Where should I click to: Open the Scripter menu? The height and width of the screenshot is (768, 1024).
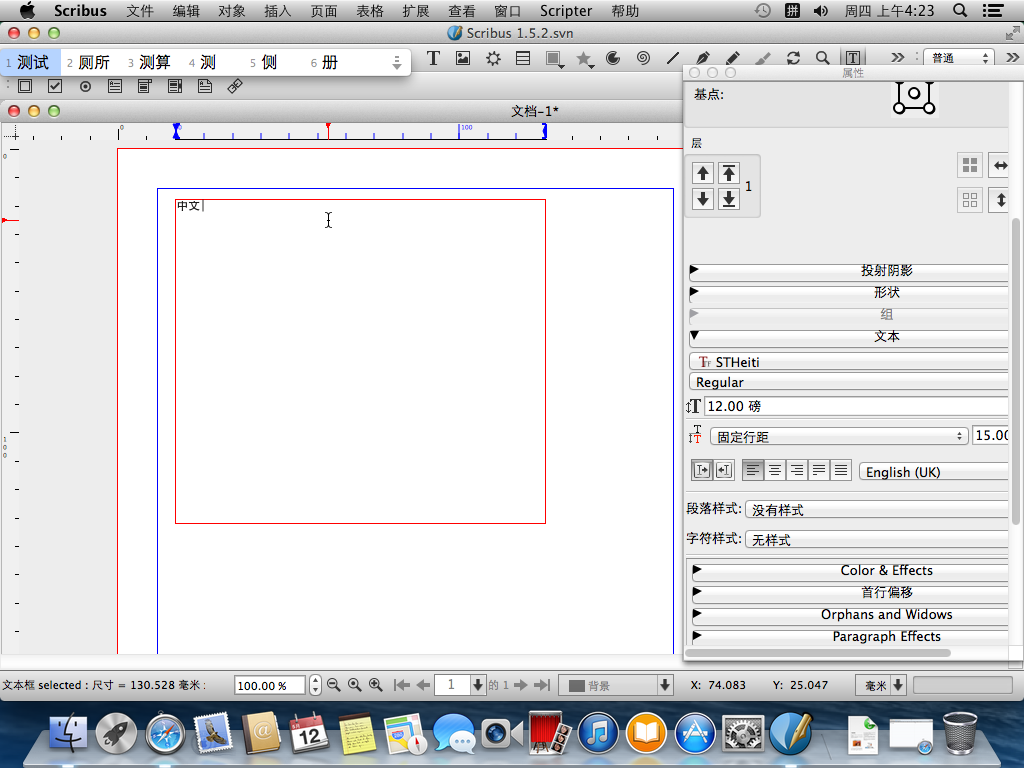[x=566, y=11]
